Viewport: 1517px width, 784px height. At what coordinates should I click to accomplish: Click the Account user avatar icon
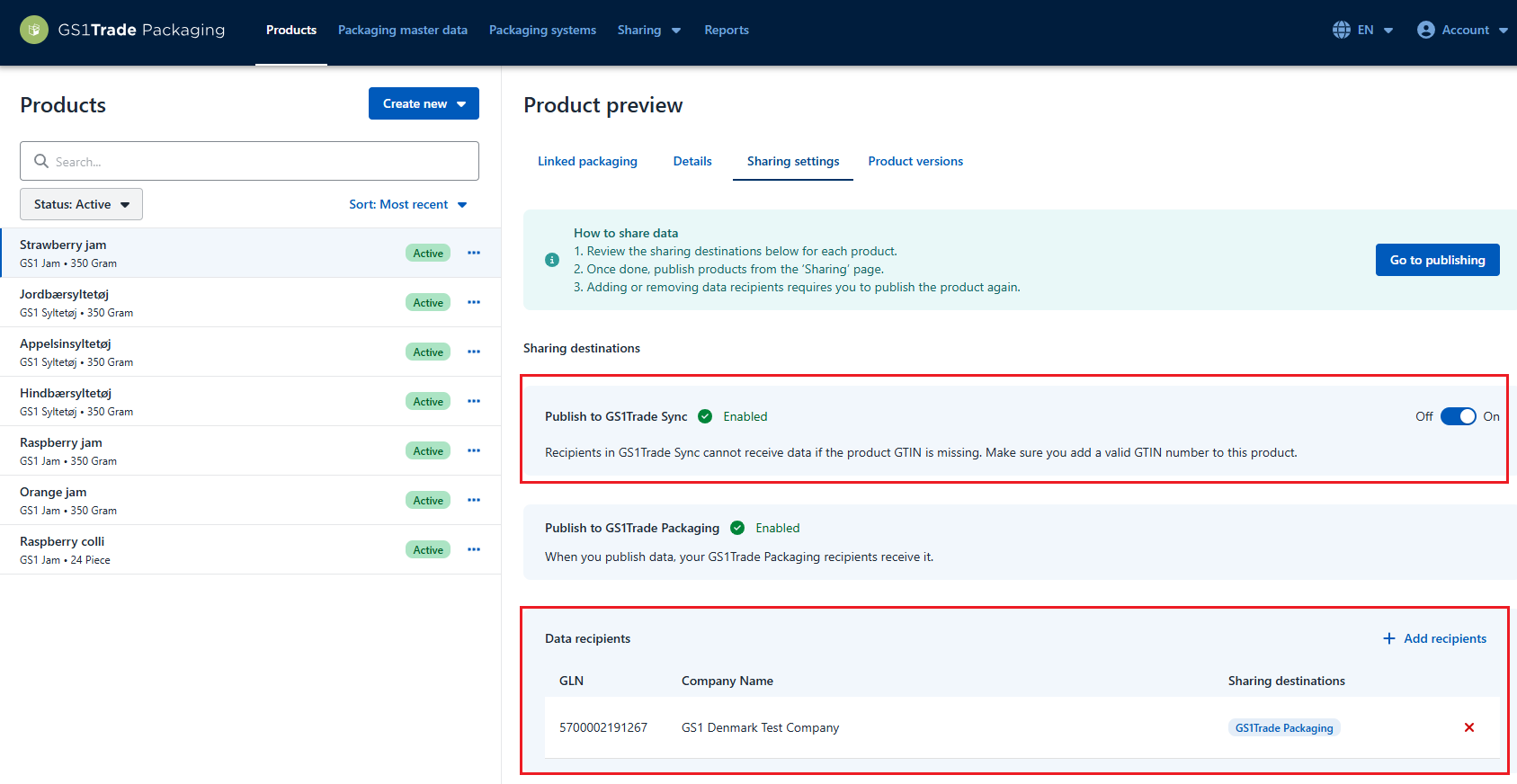(1425, 30)
